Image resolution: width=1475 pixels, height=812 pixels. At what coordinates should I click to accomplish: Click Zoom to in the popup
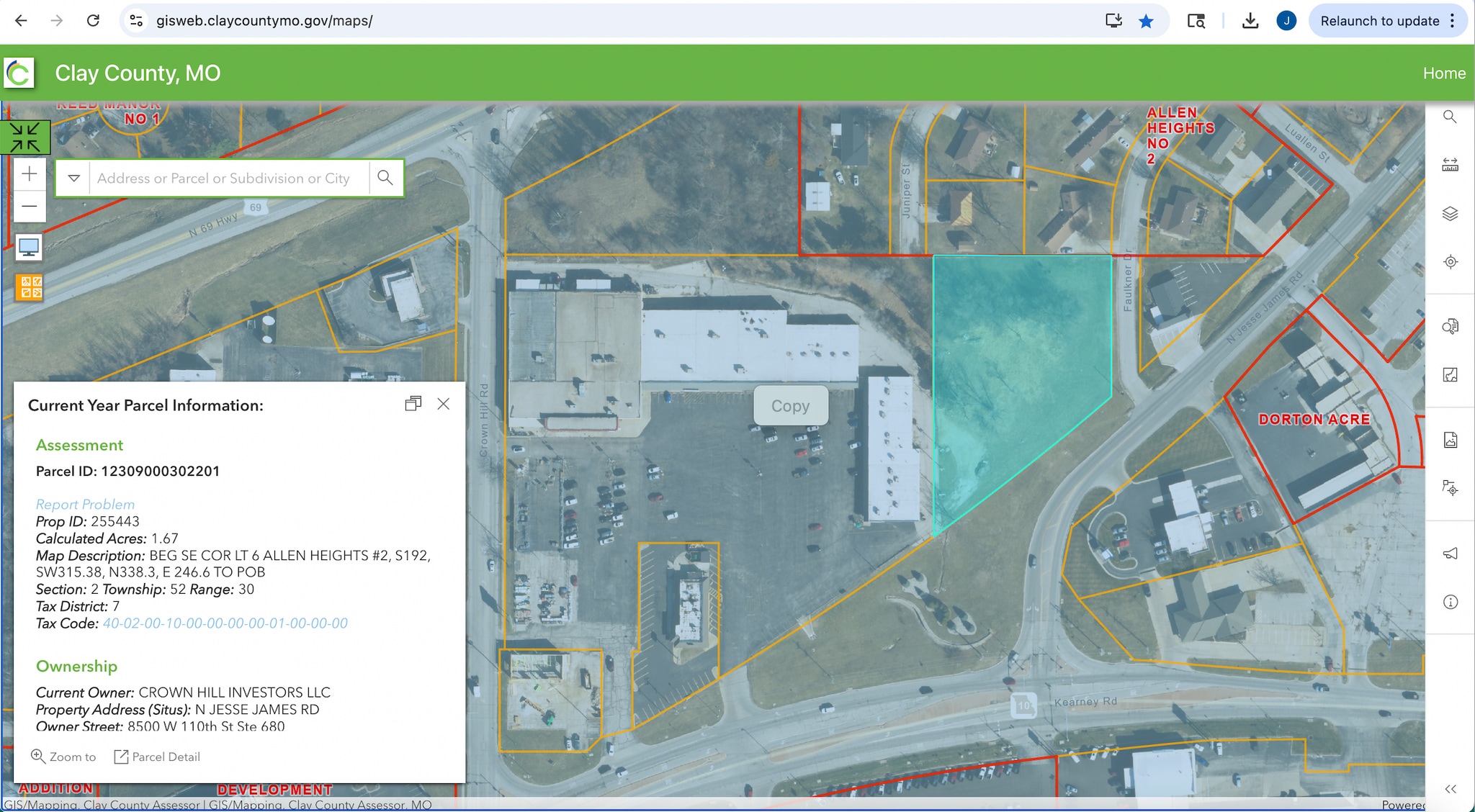(63, 757)
